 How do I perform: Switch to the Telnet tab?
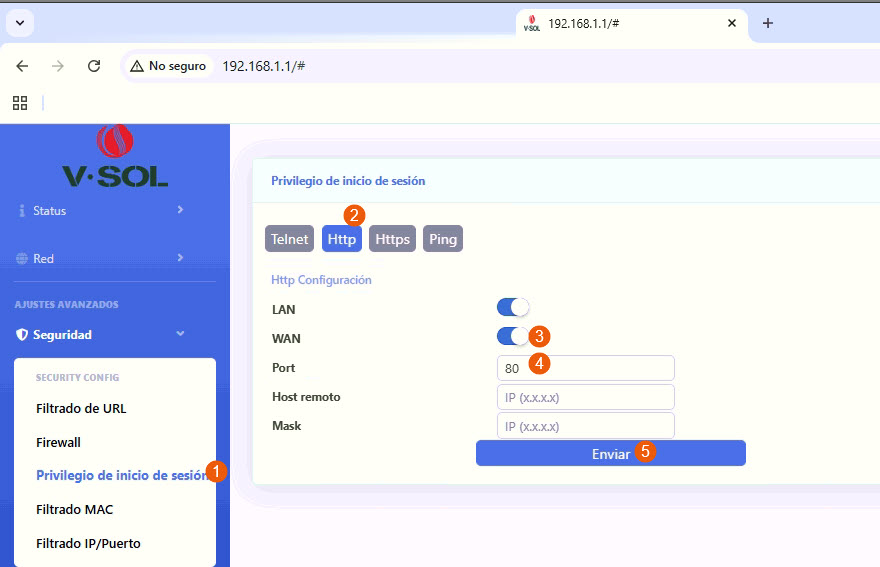289,239
